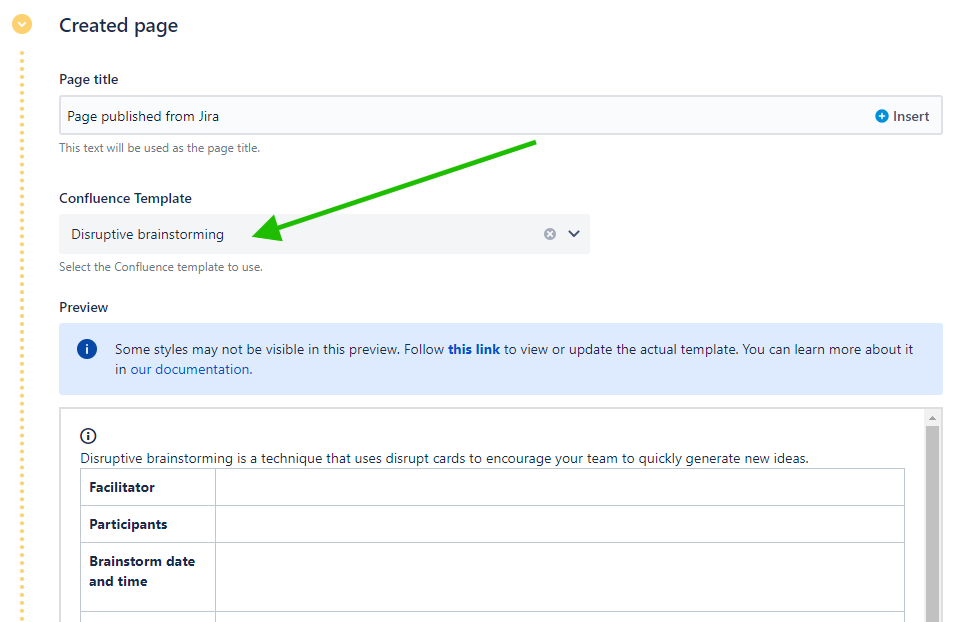Open the Confluence Template dropdown arrow

tap(573, 233)
